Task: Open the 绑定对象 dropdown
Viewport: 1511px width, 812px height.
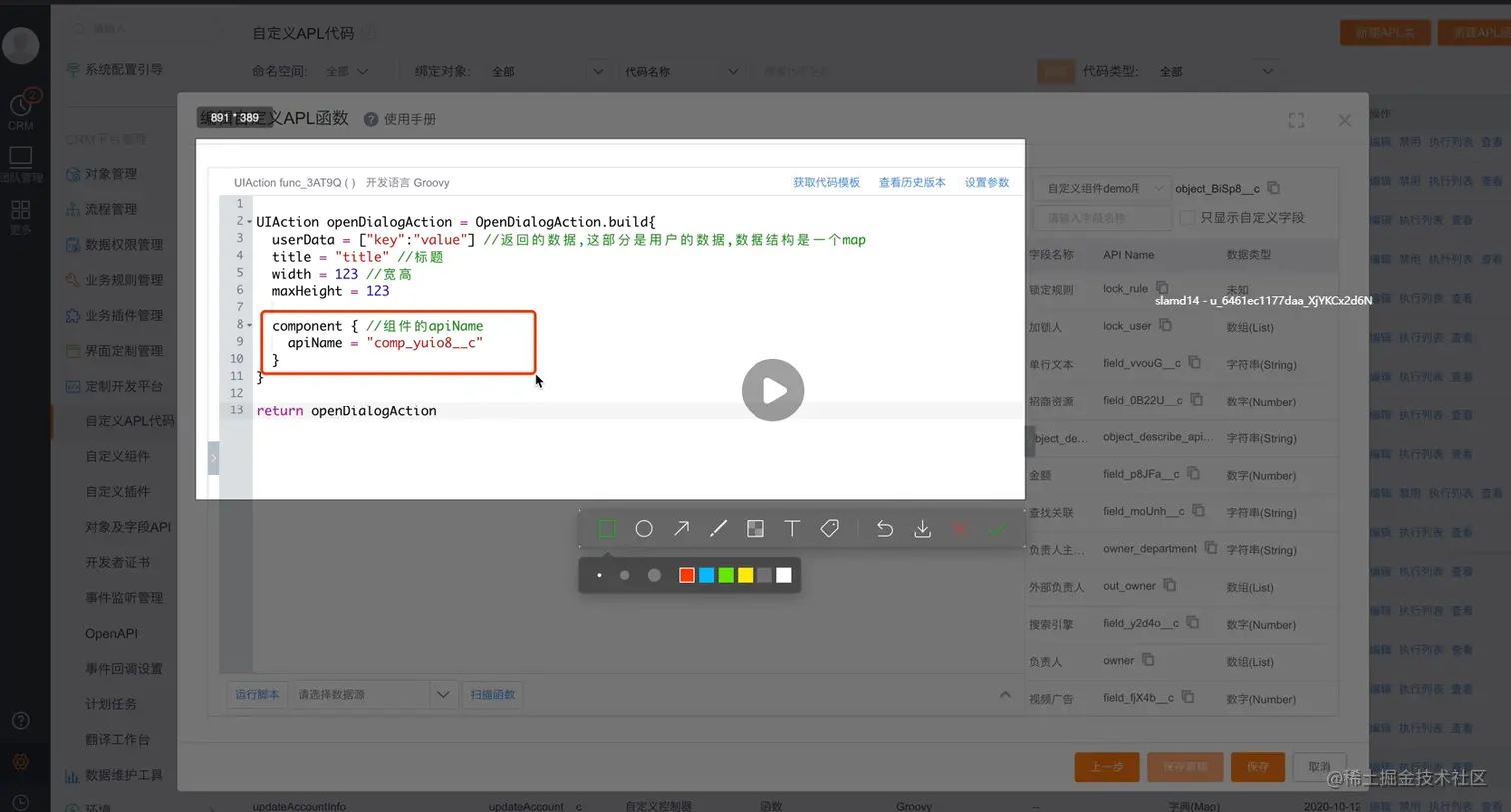Action: pos(547,72)
